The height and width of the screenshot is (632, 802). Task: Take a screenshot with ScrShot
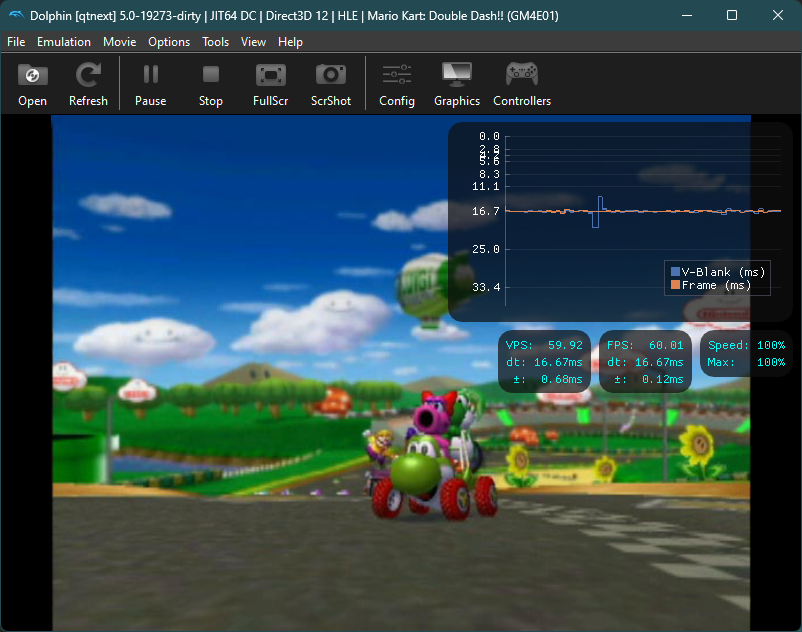pyautogui.click(x=330, y=84)
